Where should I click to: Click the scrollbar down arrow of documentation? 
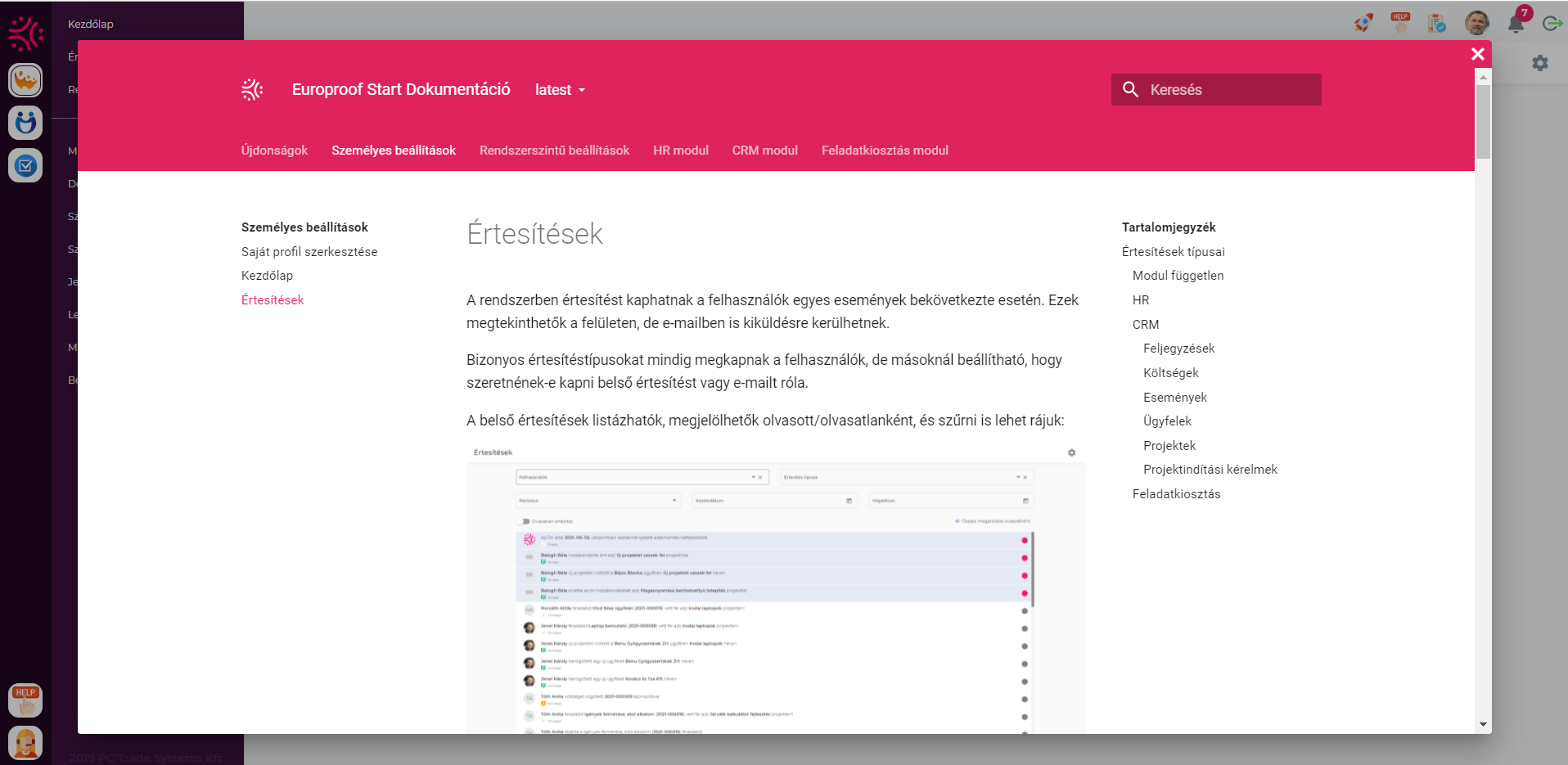point(1483,724)
